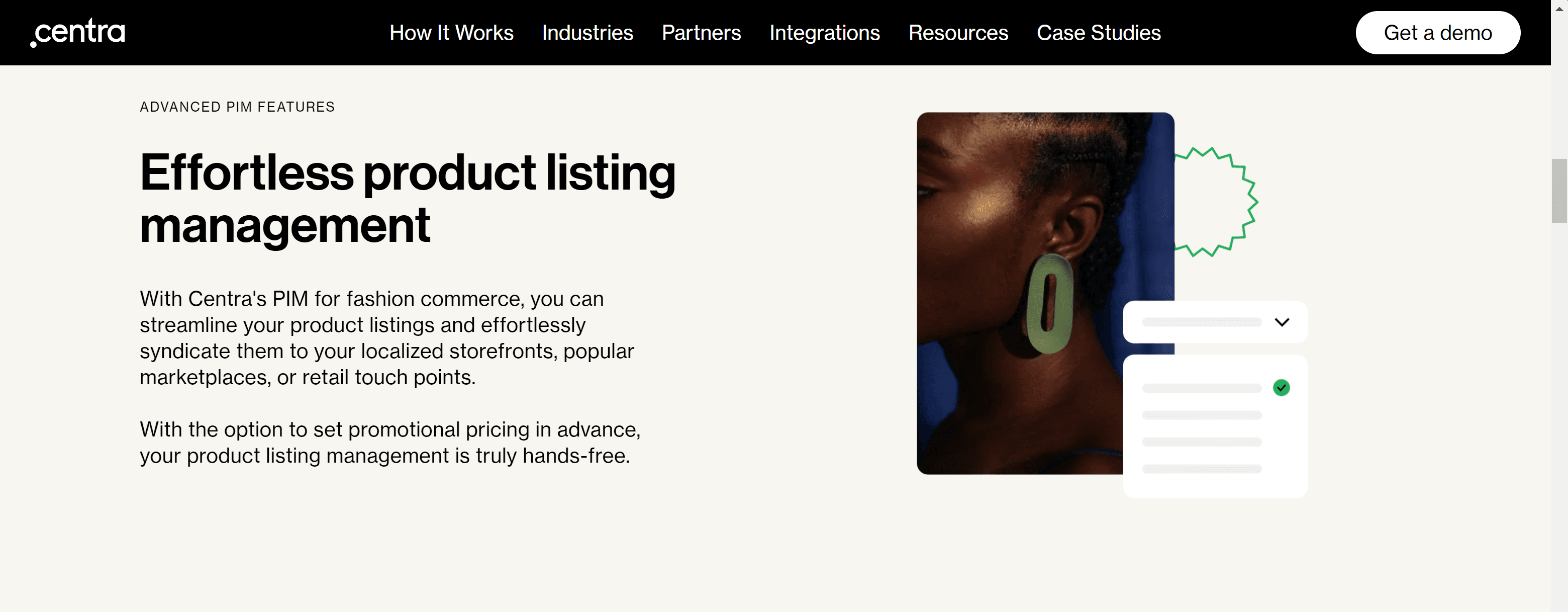This screenshot has width=1568, height=612.
Task: Click the Effortless product listing management heading
Action: pos(407,199)
